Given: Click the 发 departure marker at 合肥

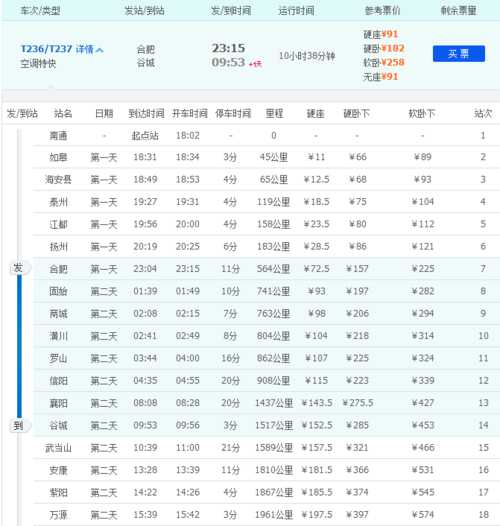Looking at the screenshot, I should coord(18,268).
